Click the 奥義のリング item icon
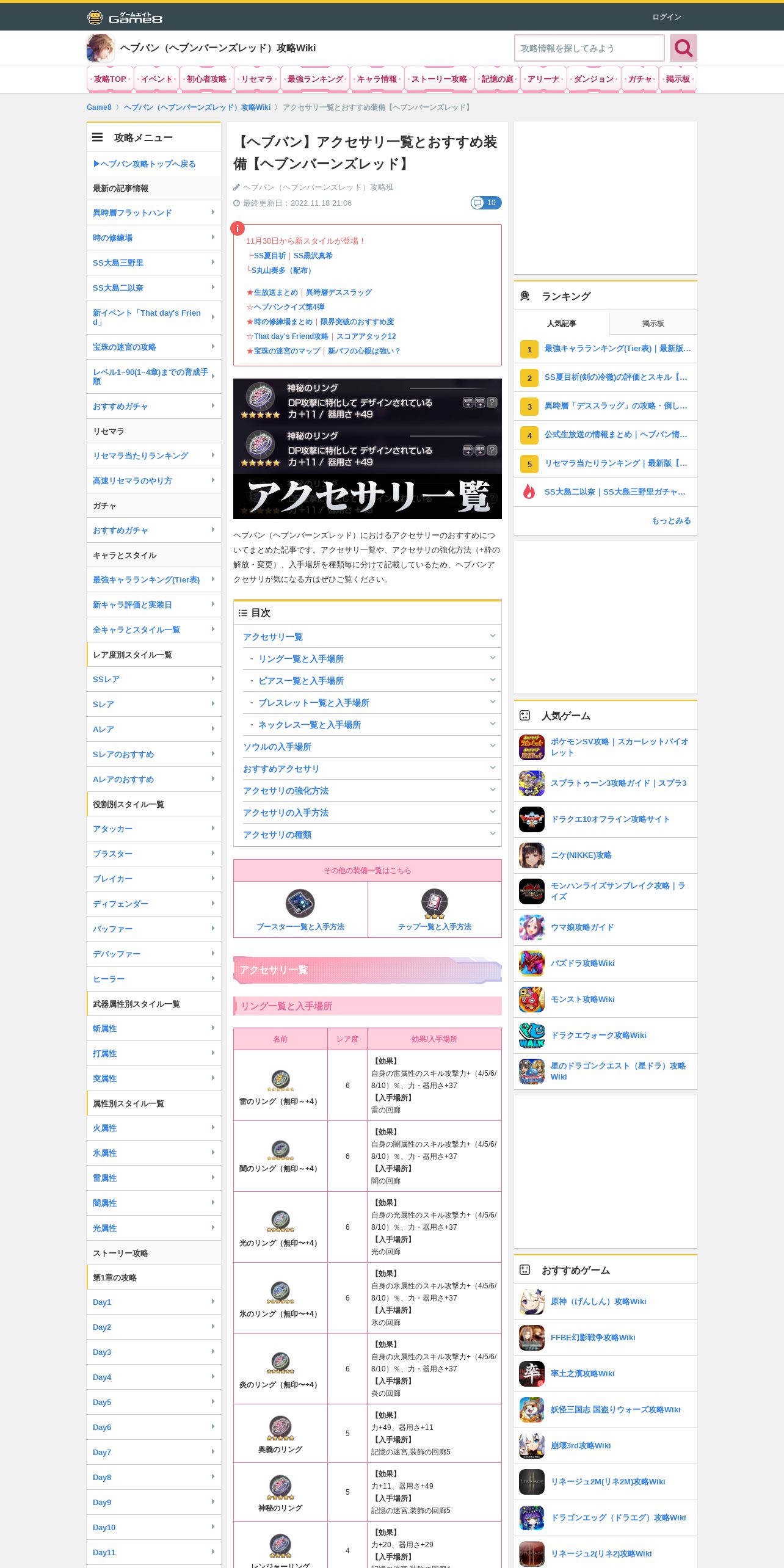The image size is (784, 1568). 280,1428
